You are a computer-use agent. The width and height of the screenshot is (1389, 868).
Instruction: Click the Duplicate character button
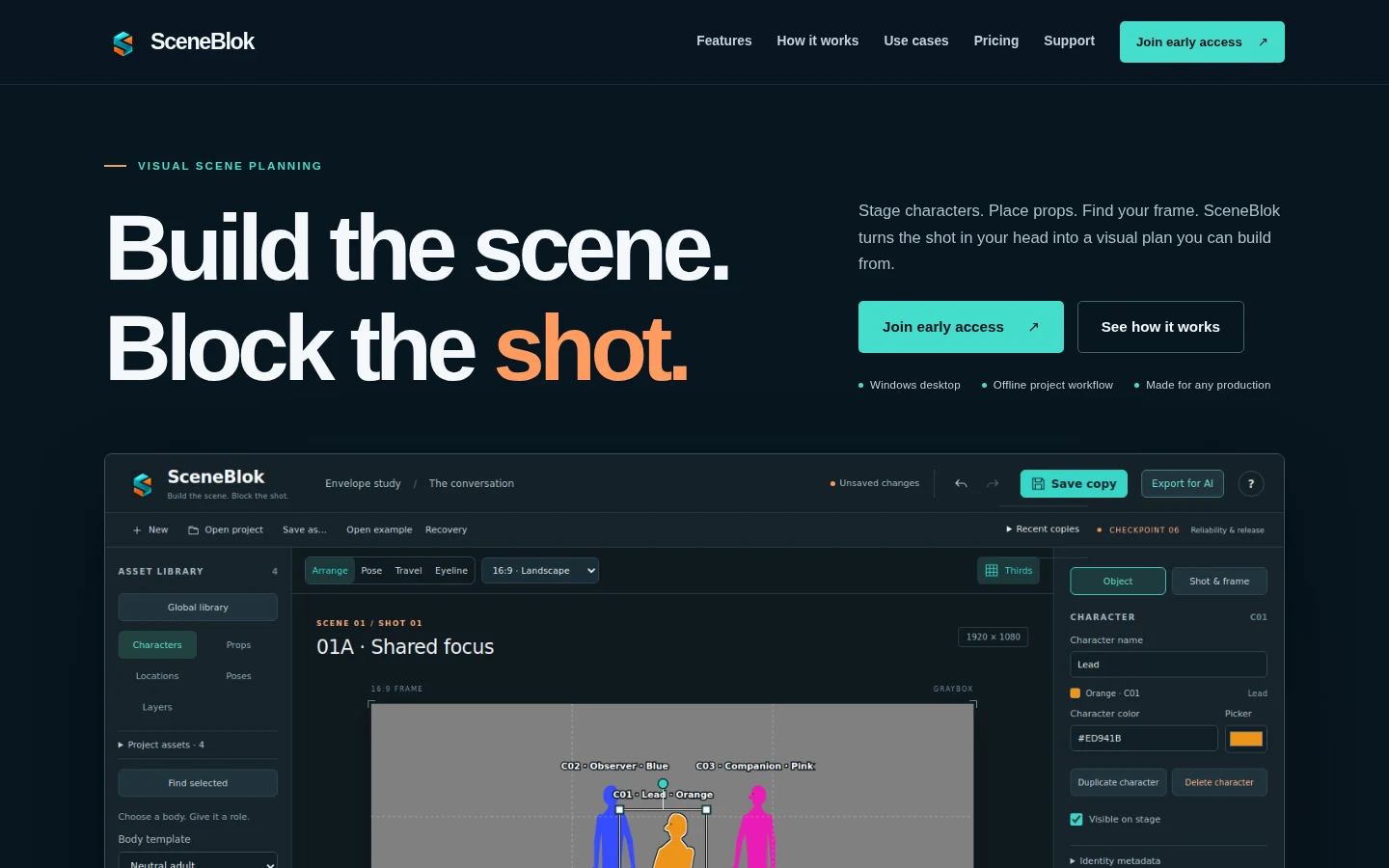[x=1118, y=782]
